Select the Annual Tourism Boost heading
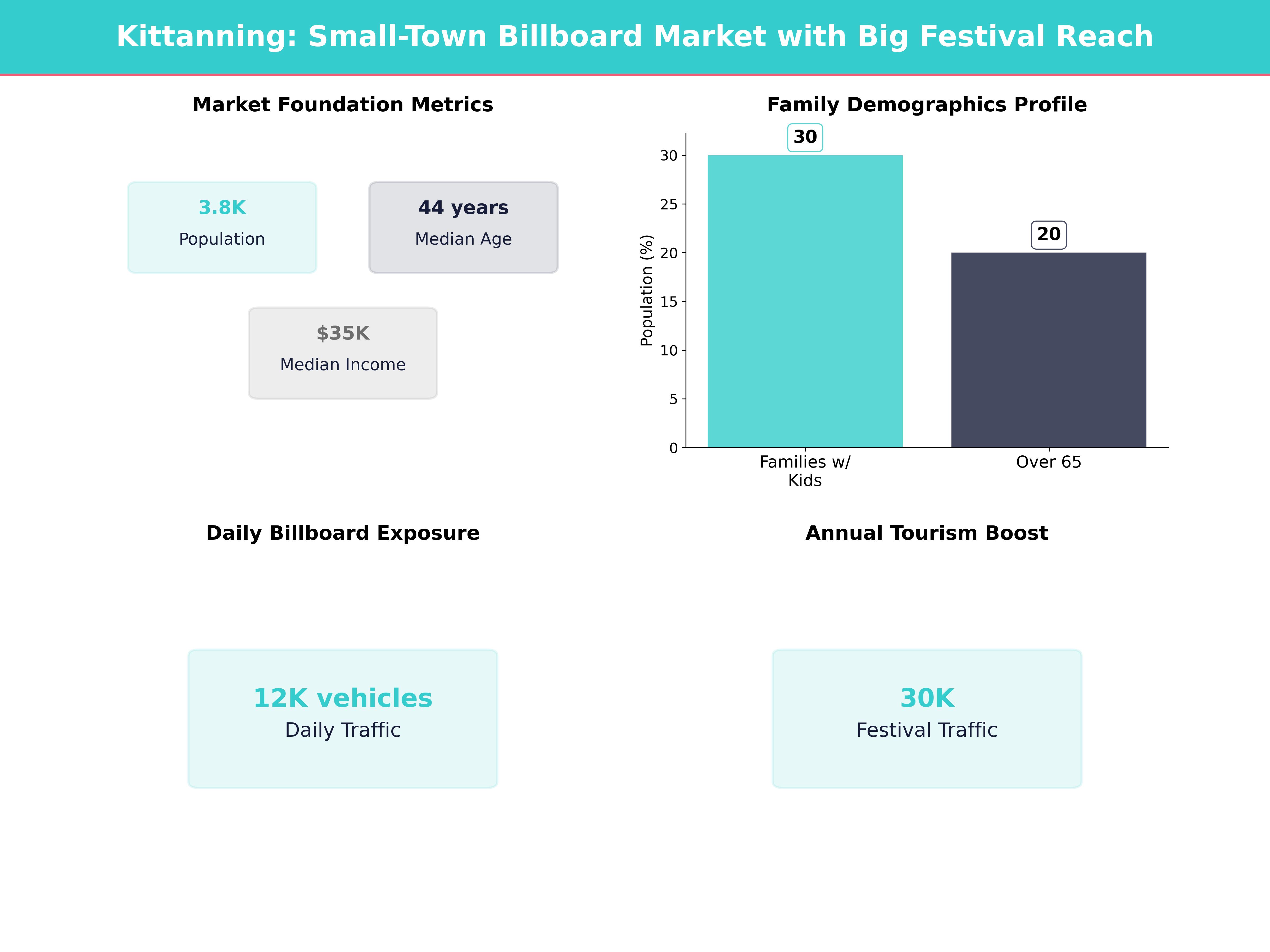 (927, 533)
